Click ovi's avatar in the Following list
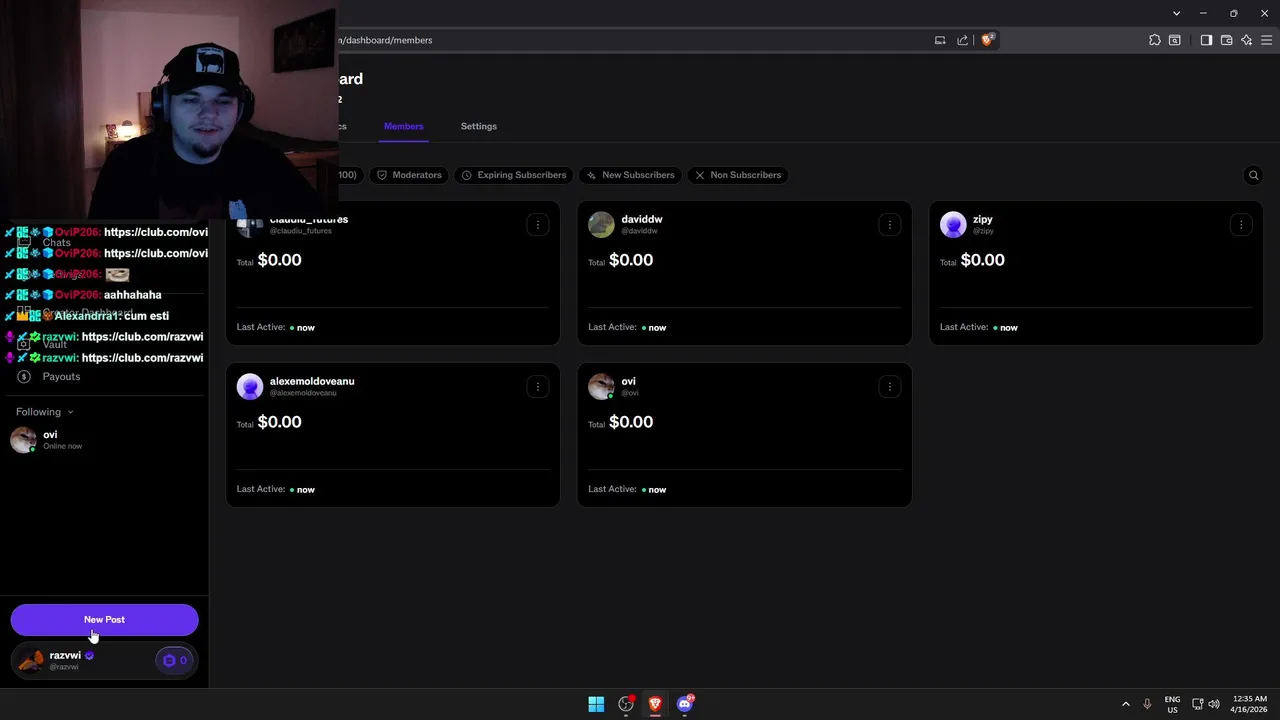 (23, 440)
